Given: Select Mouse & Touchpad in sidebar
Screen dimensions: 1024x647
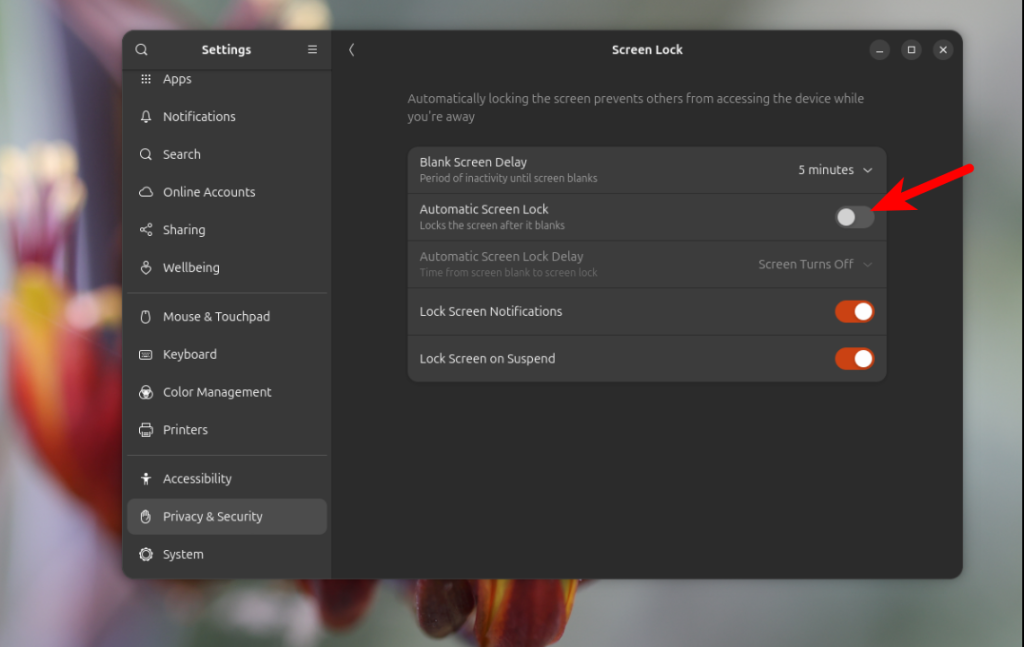Looking at the screenshot, I should (x=216, y=317).
